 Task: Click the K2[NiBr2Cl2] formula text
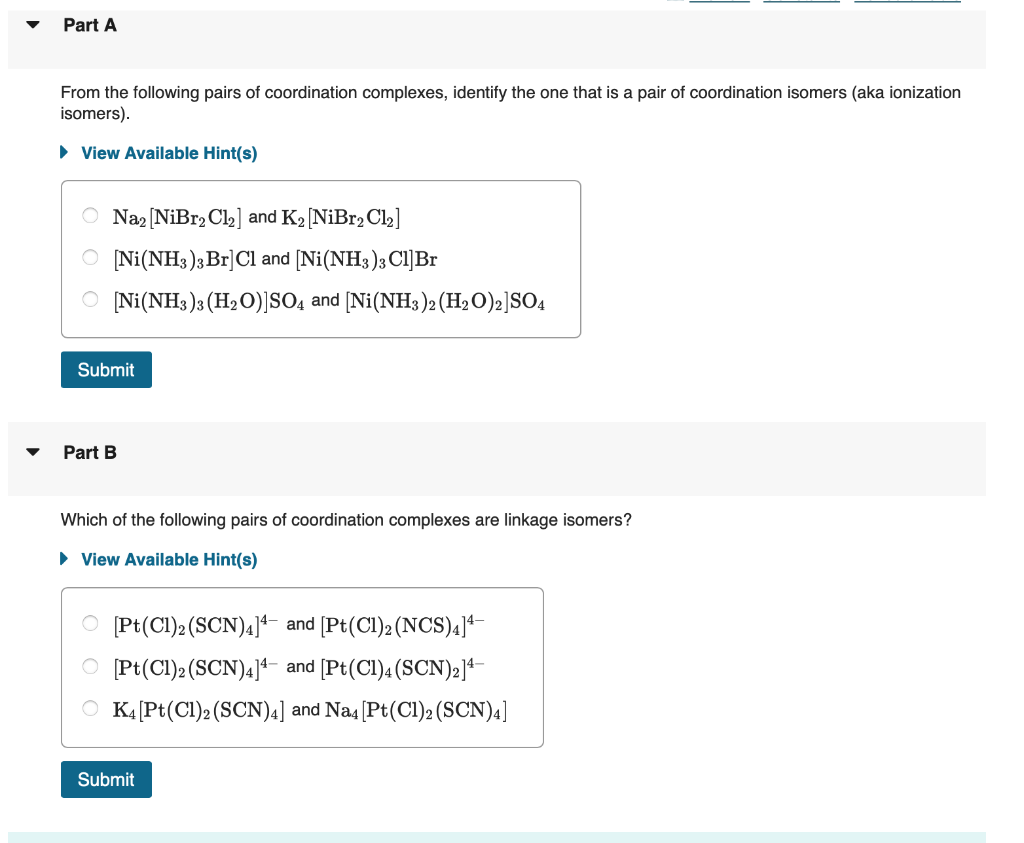pos(341,217)
